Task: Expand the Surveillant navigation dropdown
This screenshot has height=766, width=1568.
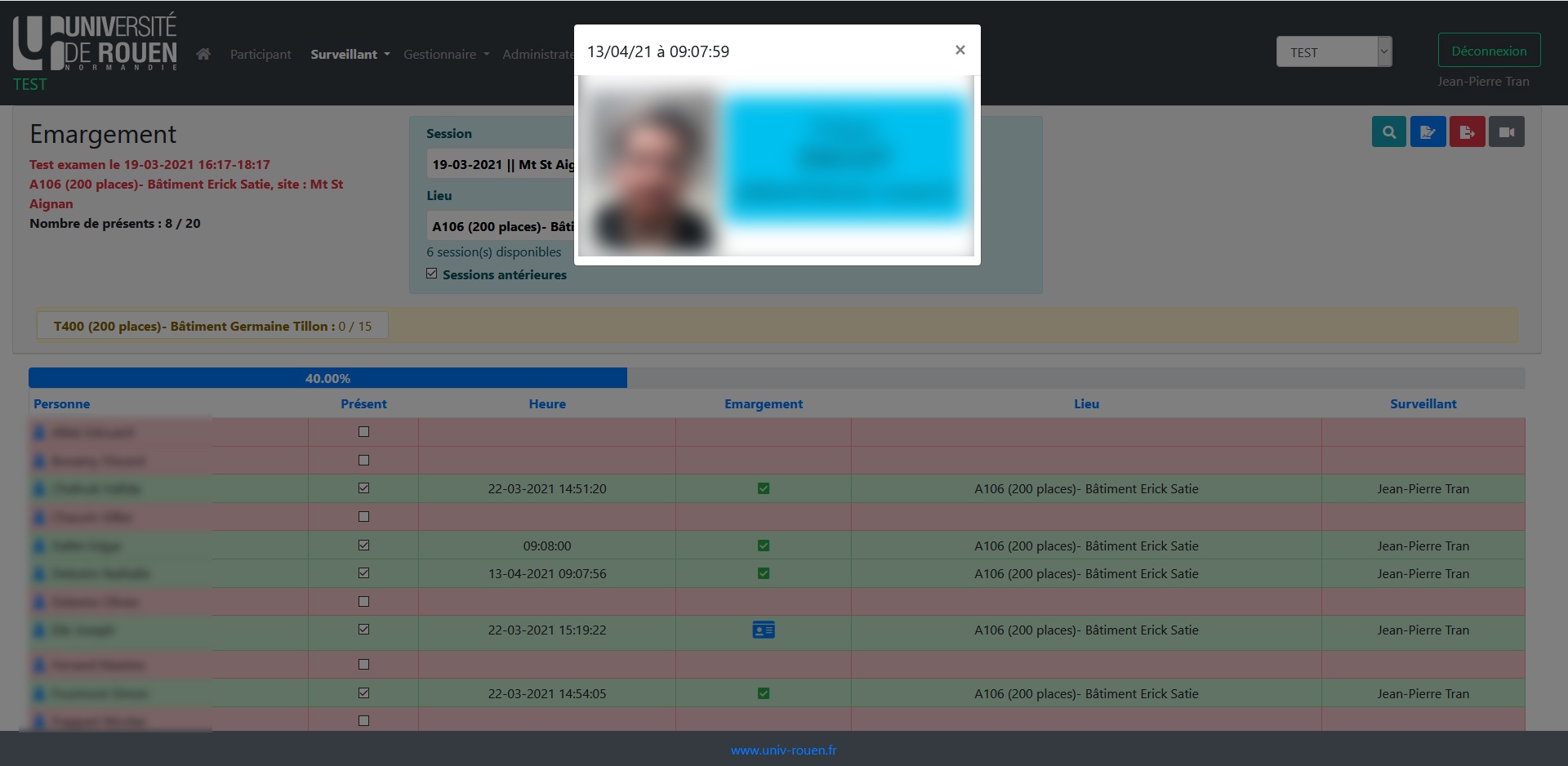Action: pos(350,55)
